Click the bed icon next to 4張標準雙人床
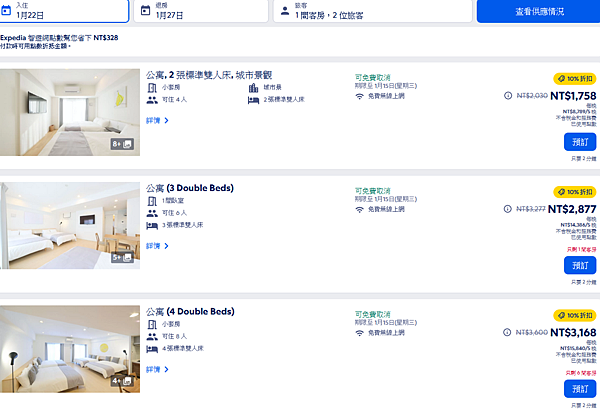 (x=152, y=349)
